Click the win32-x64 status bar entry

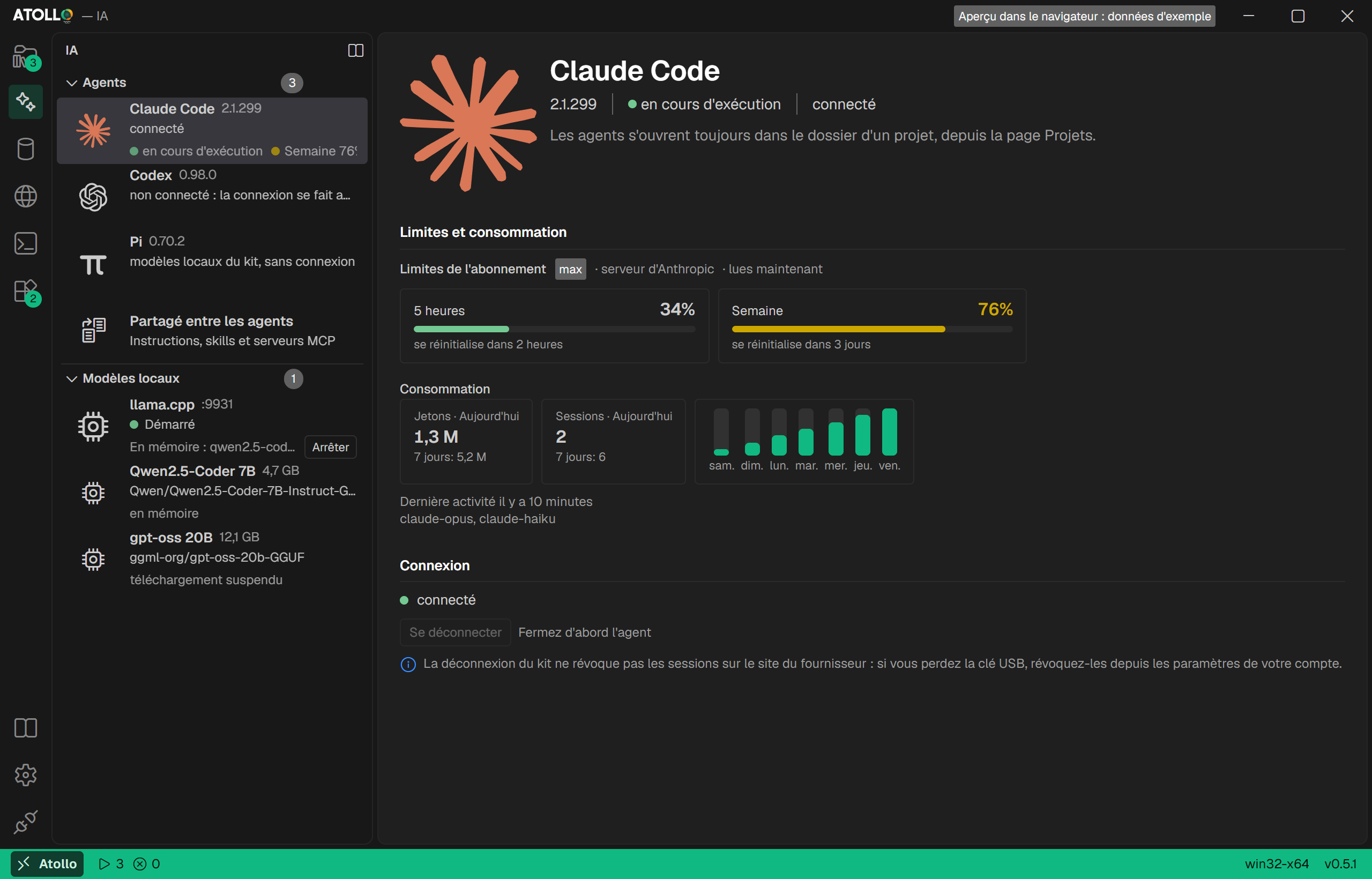click(x=1277, y=863)
